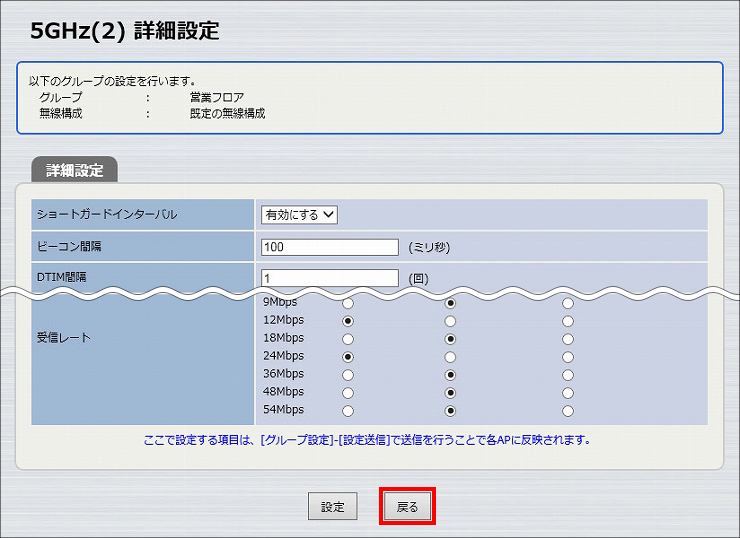Click the (回) unit text
Image resolution: width=740 pixels, height=538 pixels.
[418, 278]
